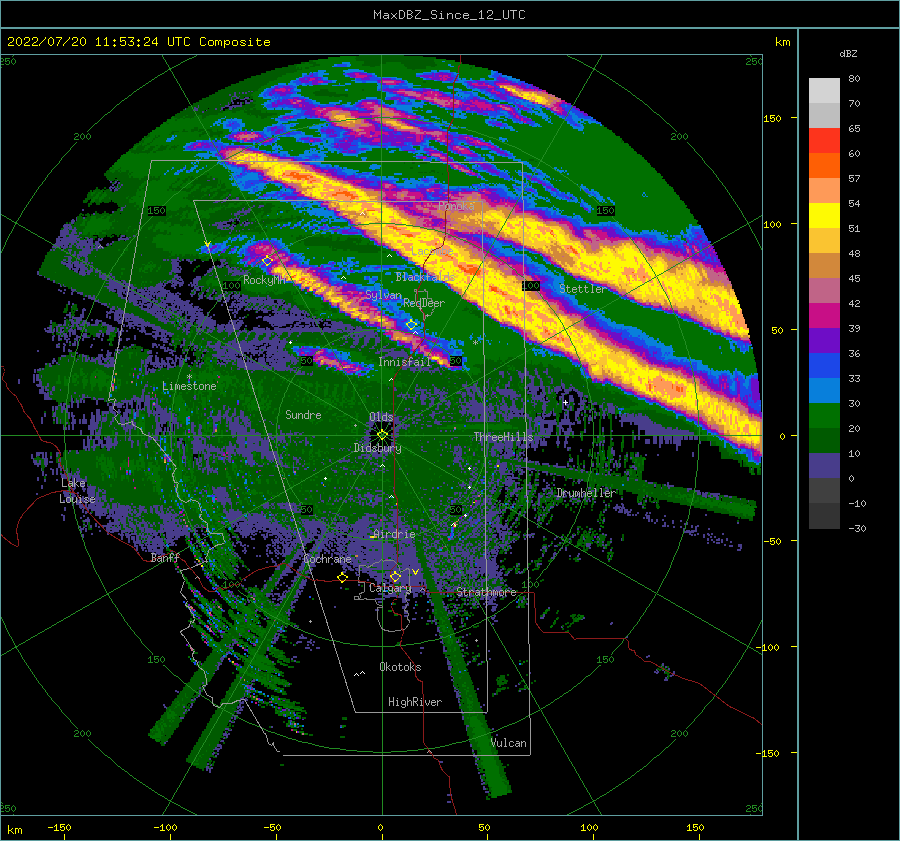Click the HighRiver label
This screenshot has width=900, height=841.
(415, 702)
